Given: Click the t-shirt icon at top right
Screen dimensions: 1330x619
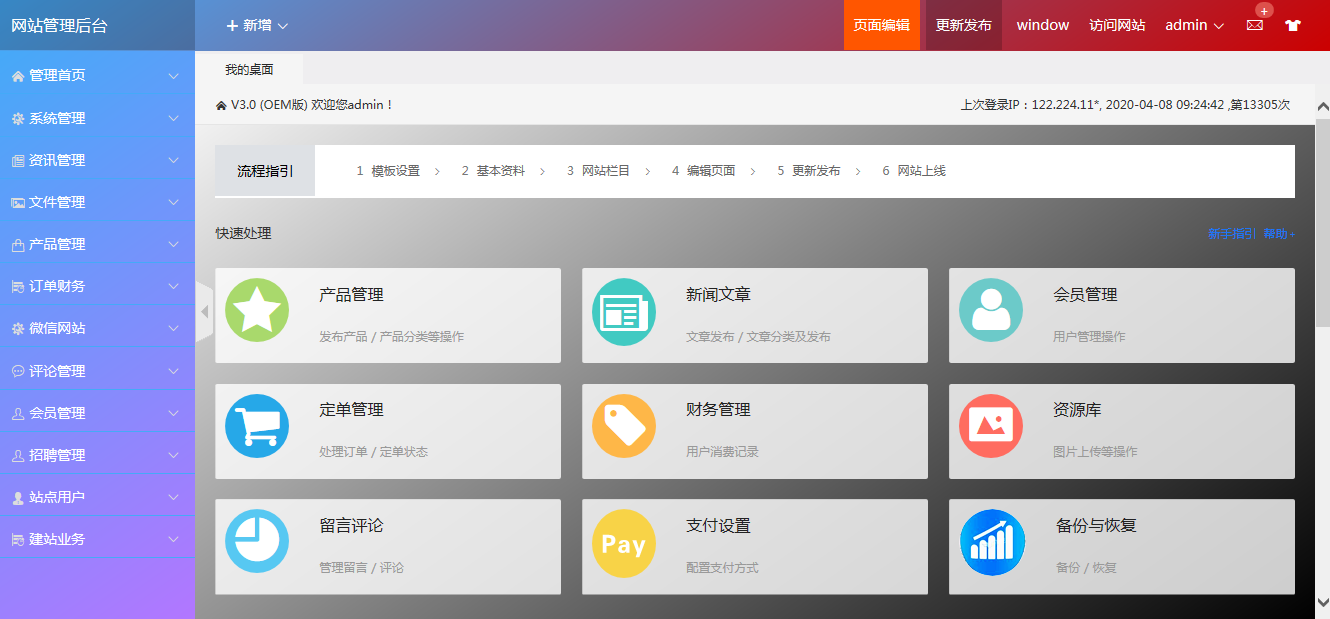Looking at the screenshot, I should (x=1293, y=25).
